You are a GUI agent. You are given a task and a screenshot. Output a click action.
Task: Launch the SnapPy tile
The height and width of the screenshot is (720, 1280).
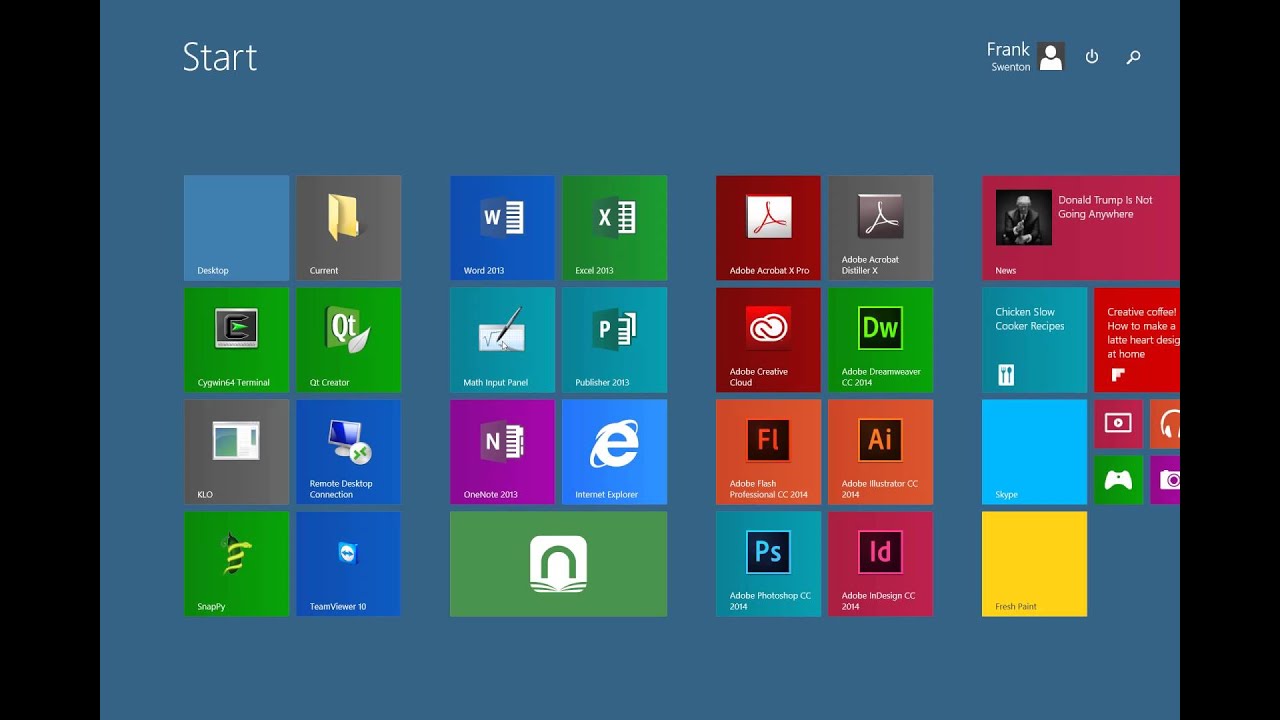236,564
